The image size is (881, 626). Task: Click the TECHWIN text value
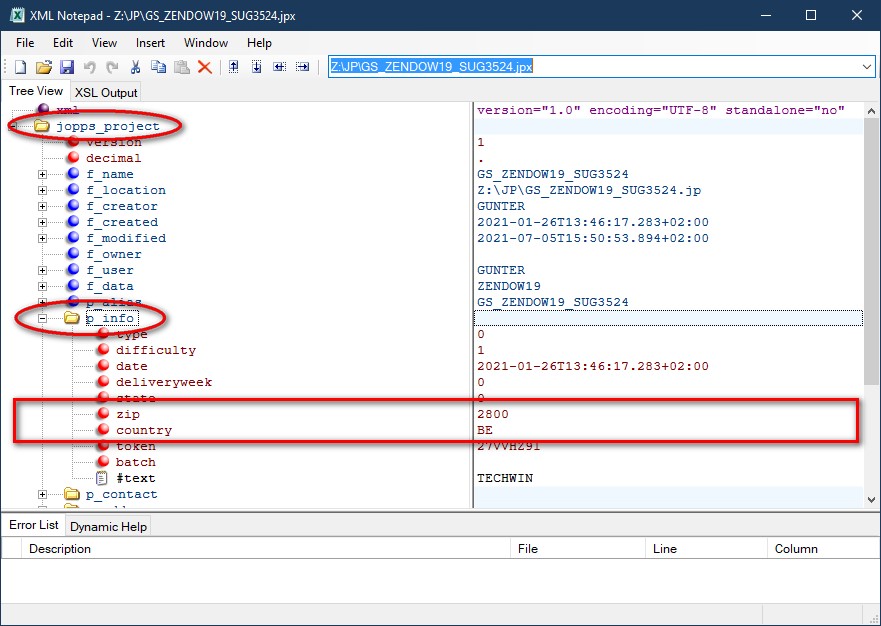505,478
